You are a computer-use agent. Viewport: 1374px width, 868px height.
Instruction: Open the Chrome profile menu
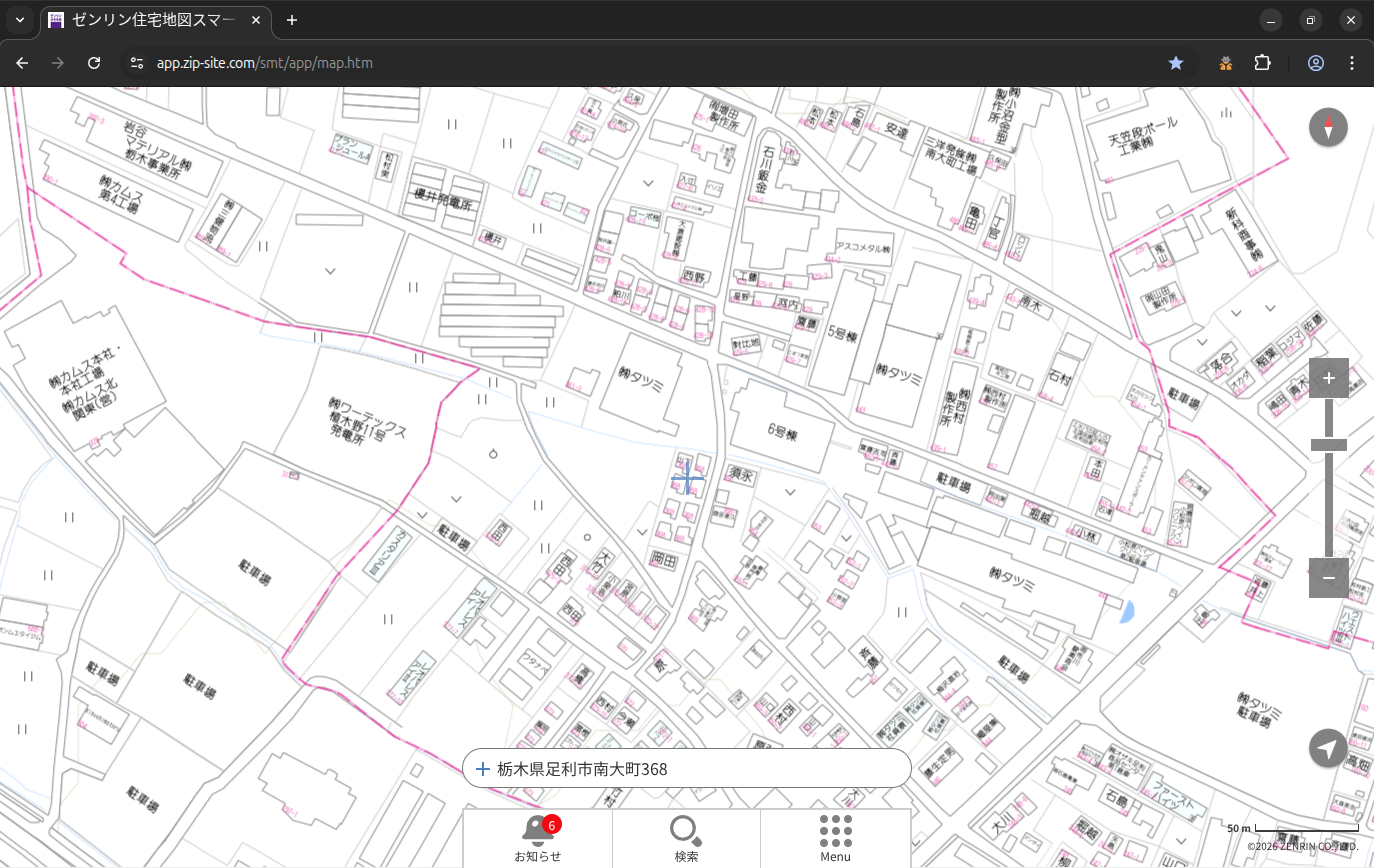click(x=1315, y=63)
